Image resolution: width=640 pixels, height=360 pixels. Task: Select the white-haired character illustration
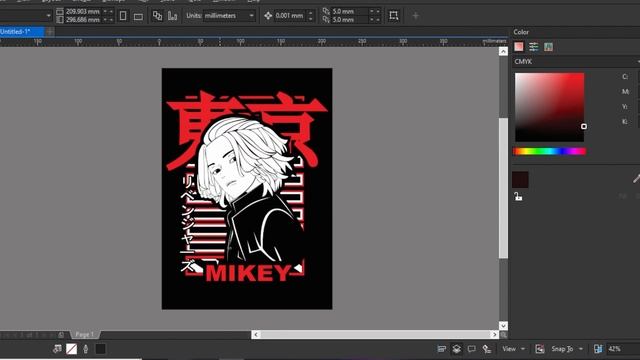[249, 190]
